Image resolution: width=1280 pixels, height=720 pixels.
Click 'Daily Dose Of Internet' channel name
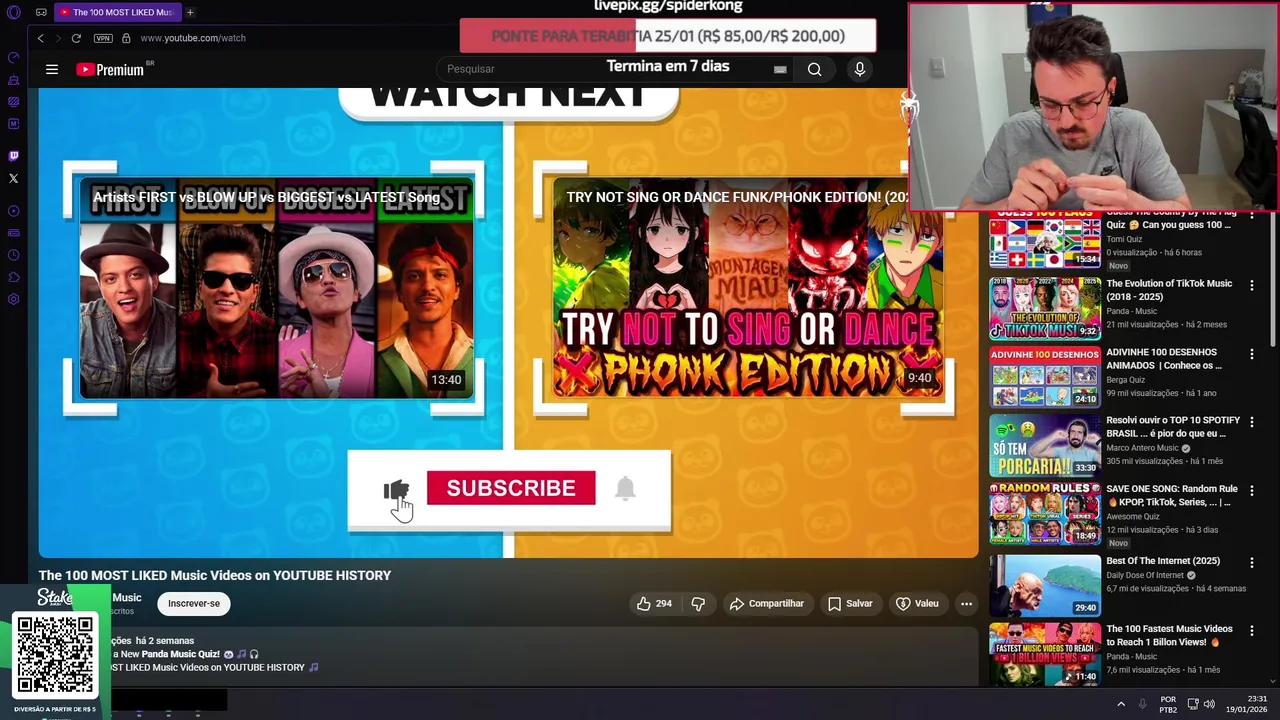(x=1144, y=575)
